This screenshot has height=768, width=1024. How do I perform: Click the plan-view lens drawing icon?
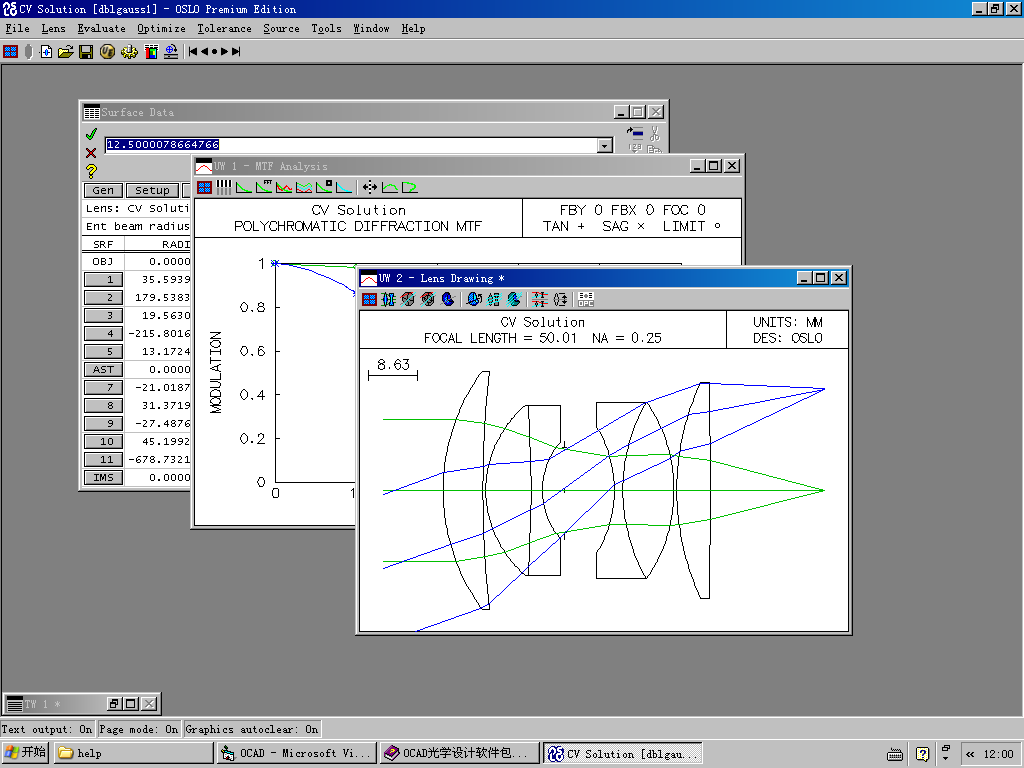(389, 298)
